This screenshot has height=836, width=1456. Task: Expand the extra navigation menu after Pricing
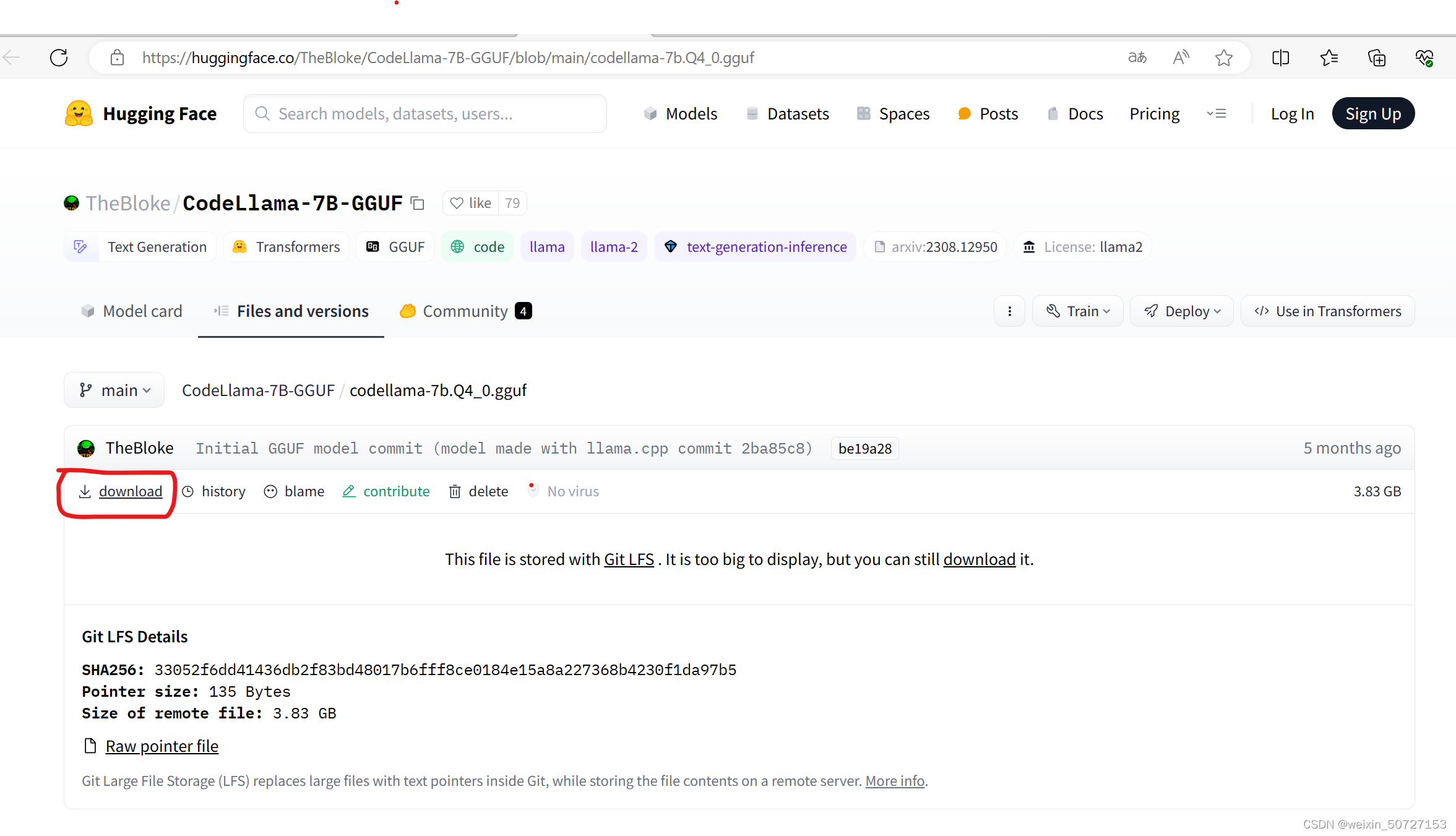1217,113
